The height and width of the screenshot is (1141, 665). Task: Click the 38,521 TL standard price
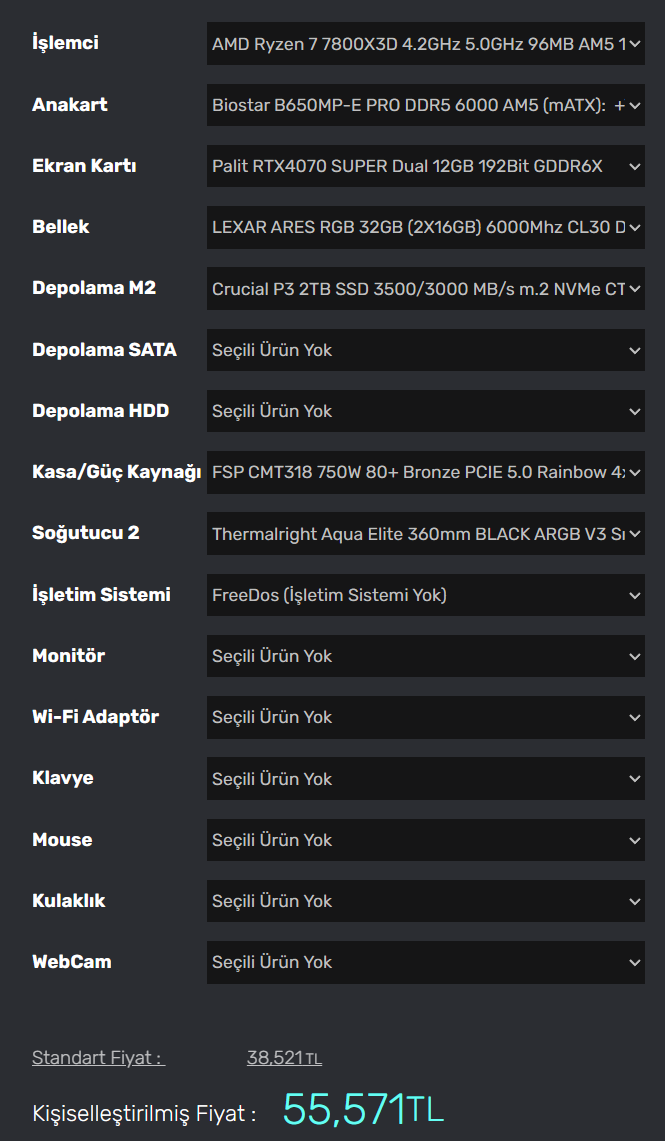(284, 1058)
